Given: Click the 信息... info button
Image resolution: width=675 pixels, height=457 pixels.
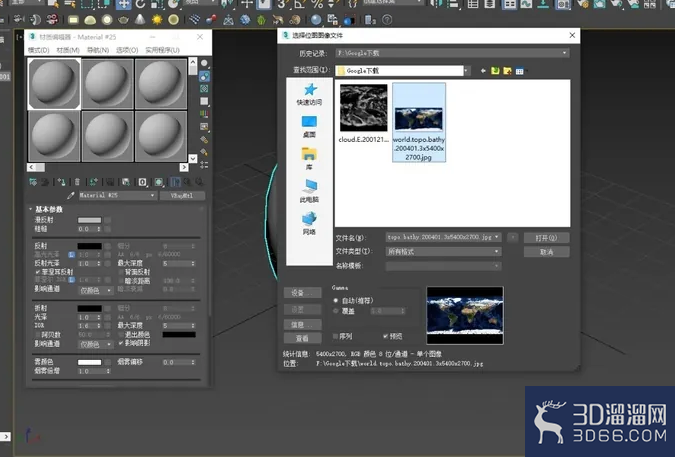Looking at the screenshot, I should click(x=302, y=324).
